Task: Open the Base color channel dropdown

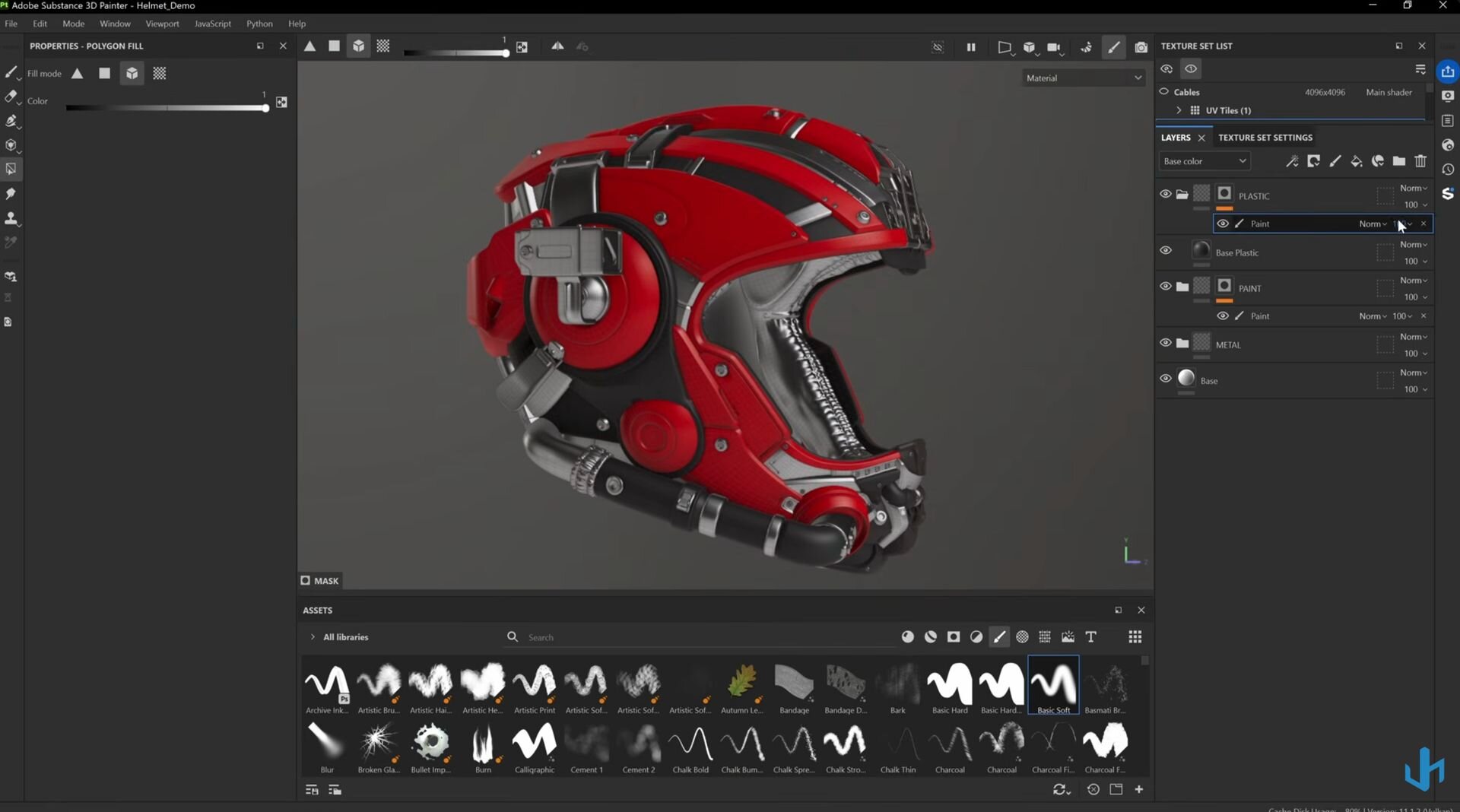Action: (x=1204, y=161)
